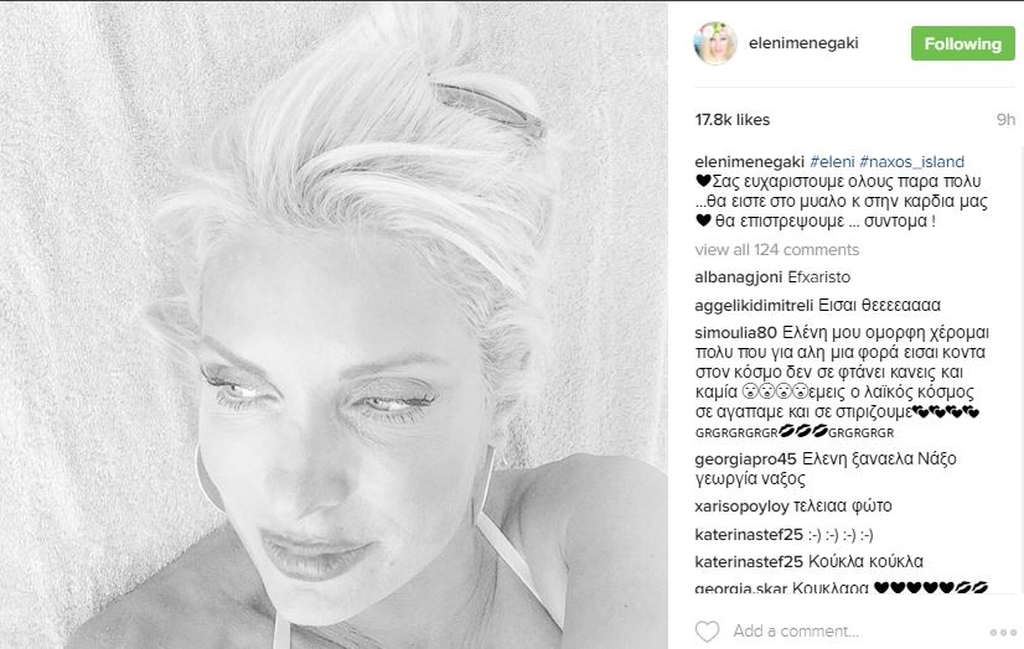Expand view all 124 comments
This screenshot has width=1024, height=649.
tap(776, 249)
